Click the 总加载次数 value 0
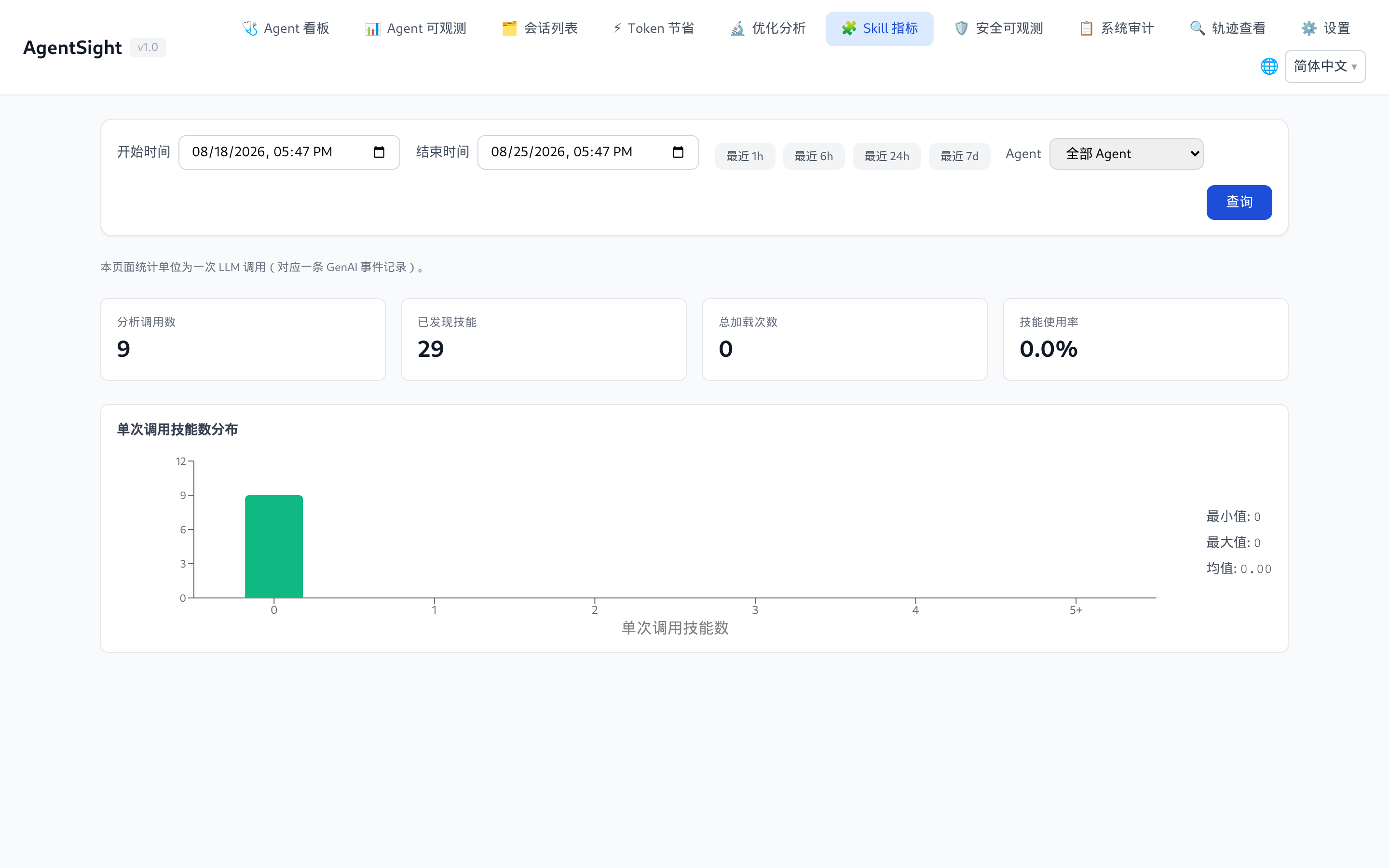1389x868 pixels. 725,349
